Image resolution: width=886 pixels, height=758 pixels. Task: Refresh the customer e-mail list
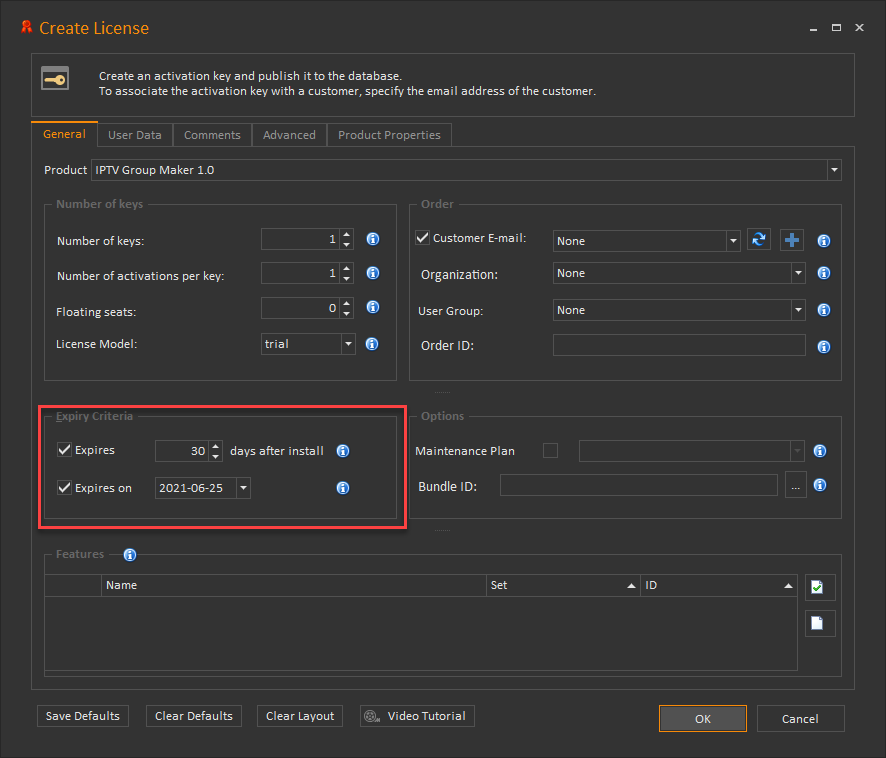tap(759, 240)
